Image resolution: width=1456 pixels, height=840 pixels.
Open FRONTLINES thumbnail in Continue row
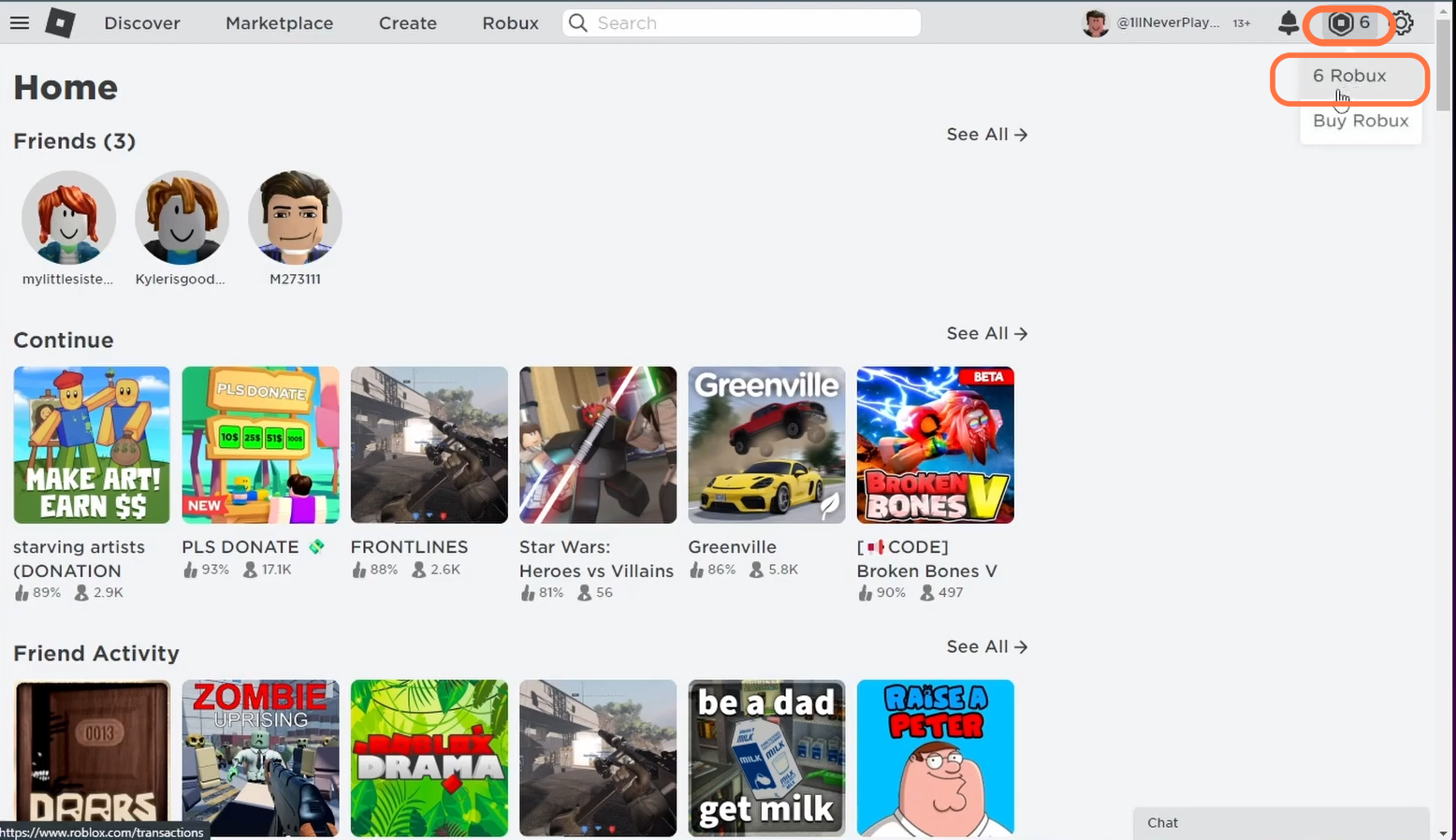coord(429,444)
